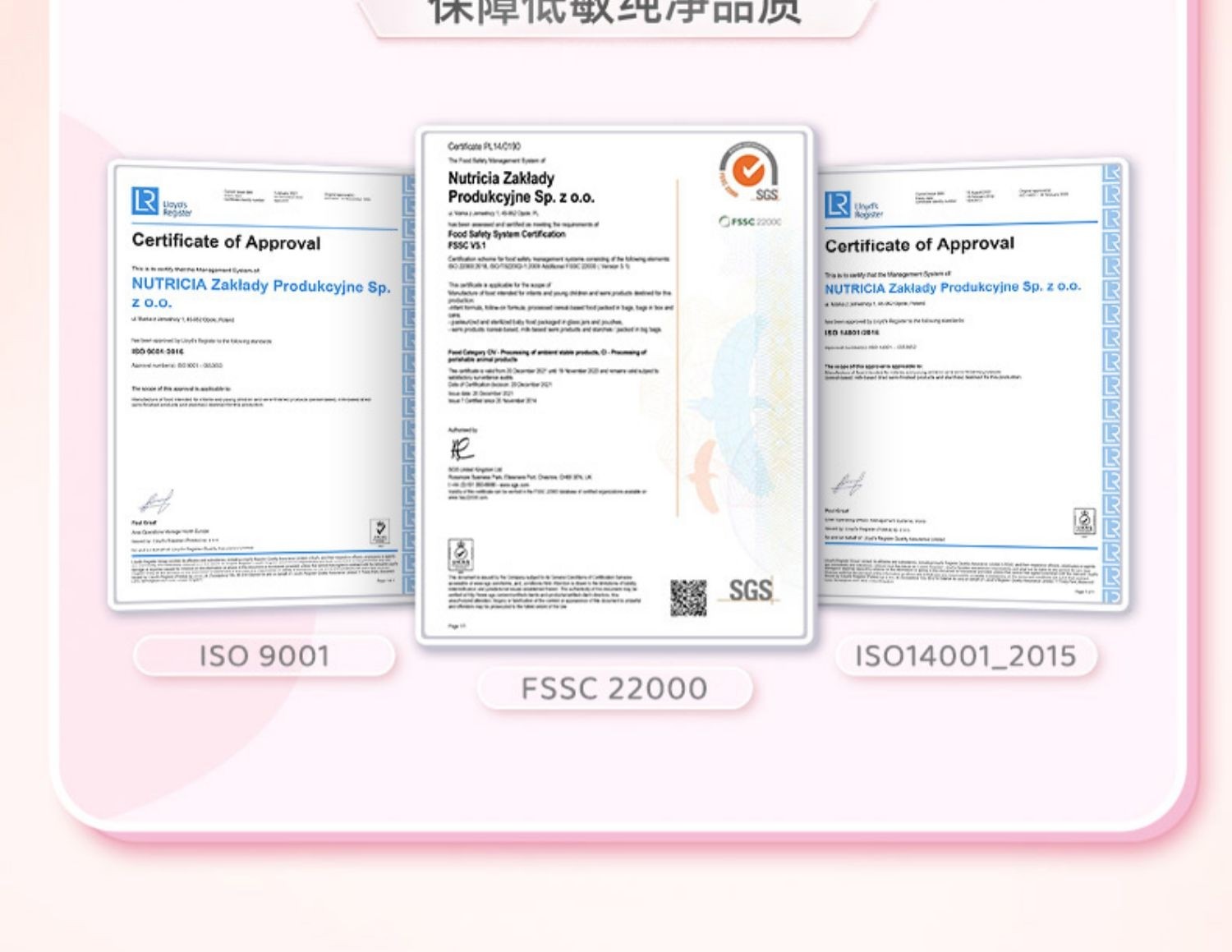
Task: Select the ISO 9001 label
Action: [x=264, y=656]
